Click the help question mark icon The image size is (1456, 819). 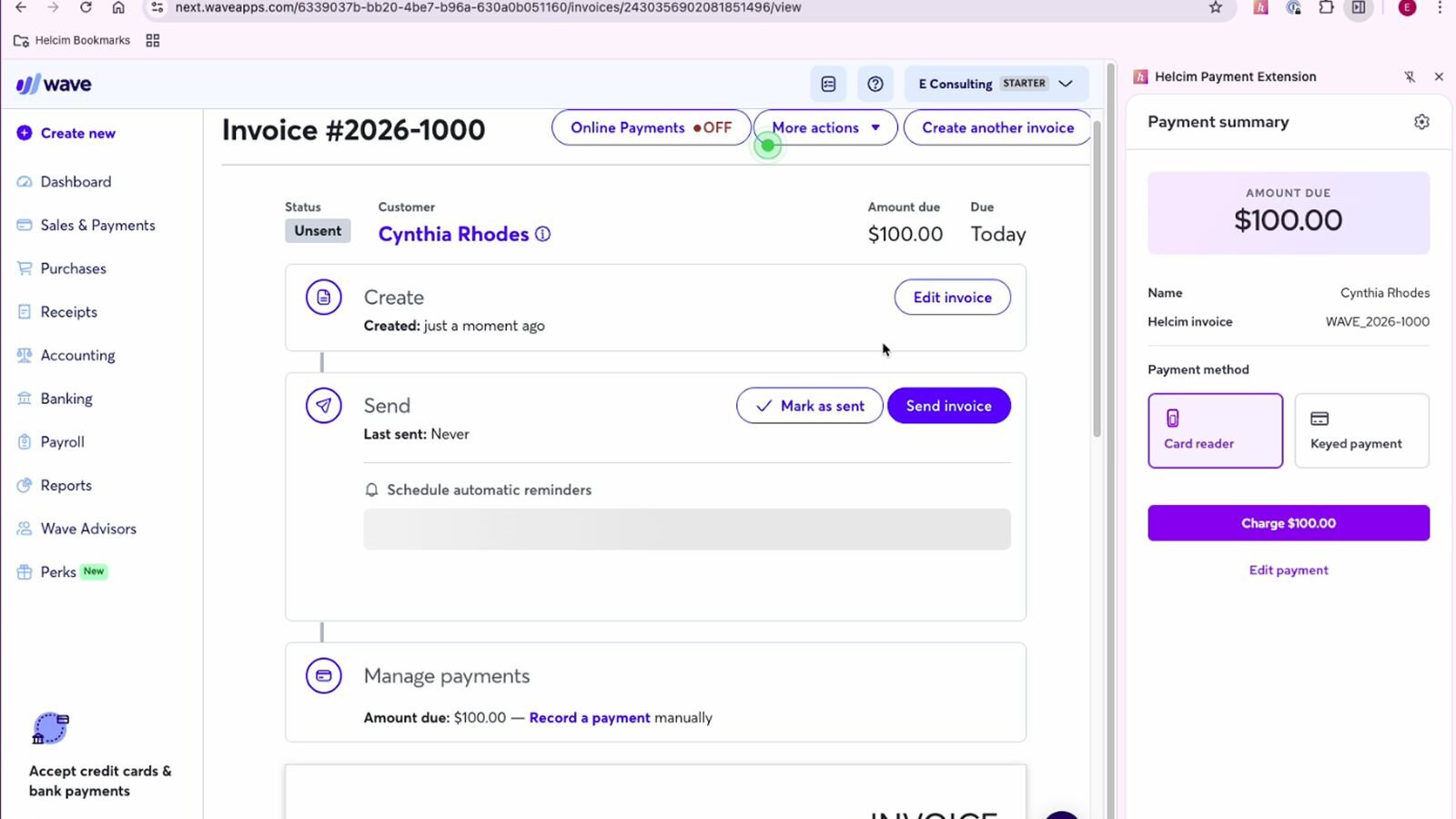coord(875,84)
